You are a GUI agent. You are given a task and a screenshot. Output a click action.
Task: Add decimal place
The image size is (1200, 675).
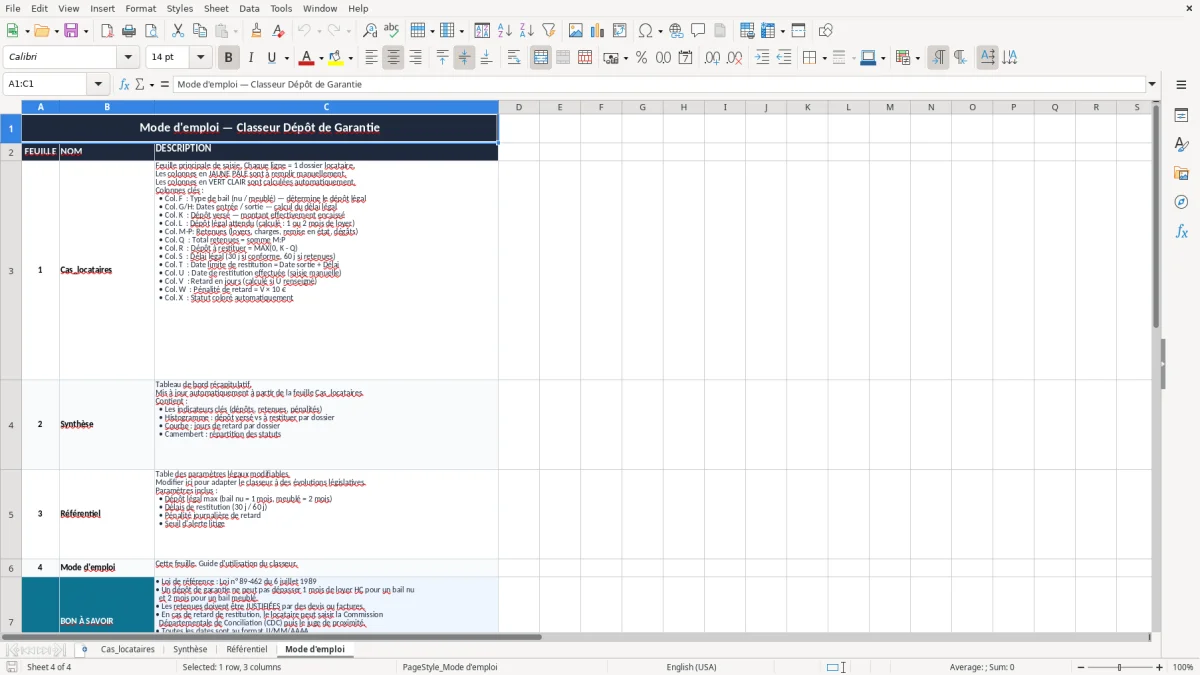coord(713,58)
